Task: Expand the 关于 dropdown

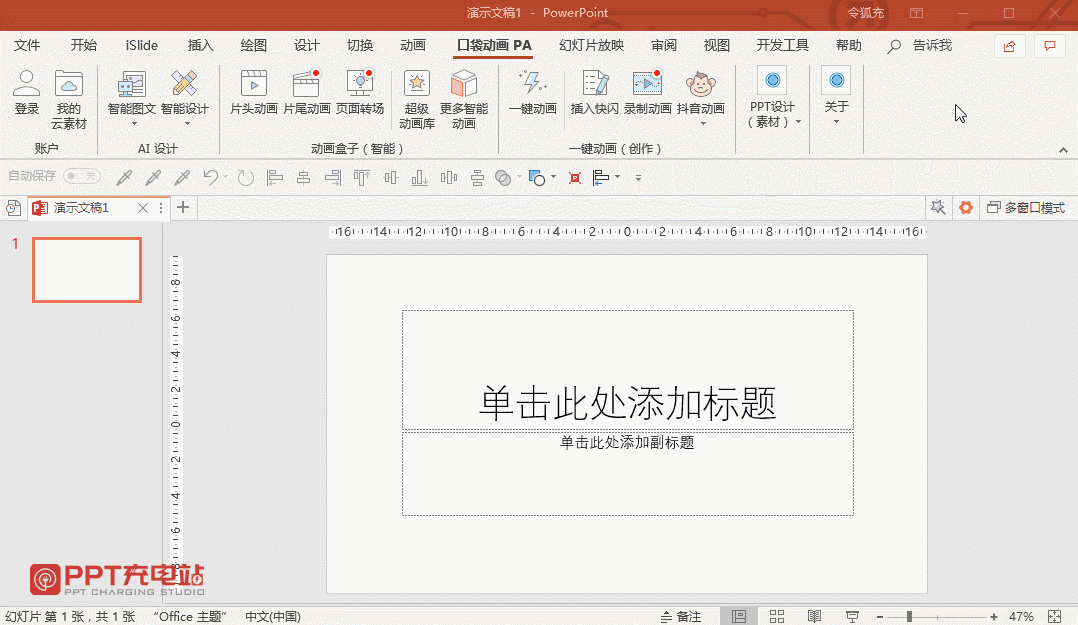Action: (x=836, y=122)
